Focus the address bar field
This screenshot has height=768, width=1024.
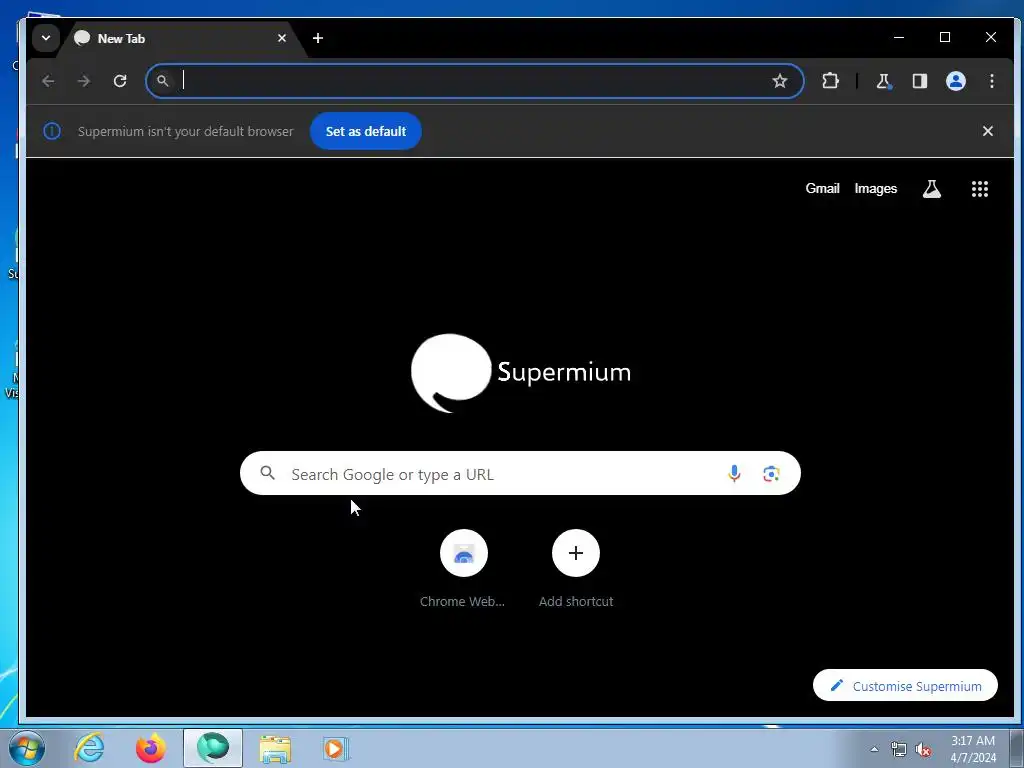point(474,81)
